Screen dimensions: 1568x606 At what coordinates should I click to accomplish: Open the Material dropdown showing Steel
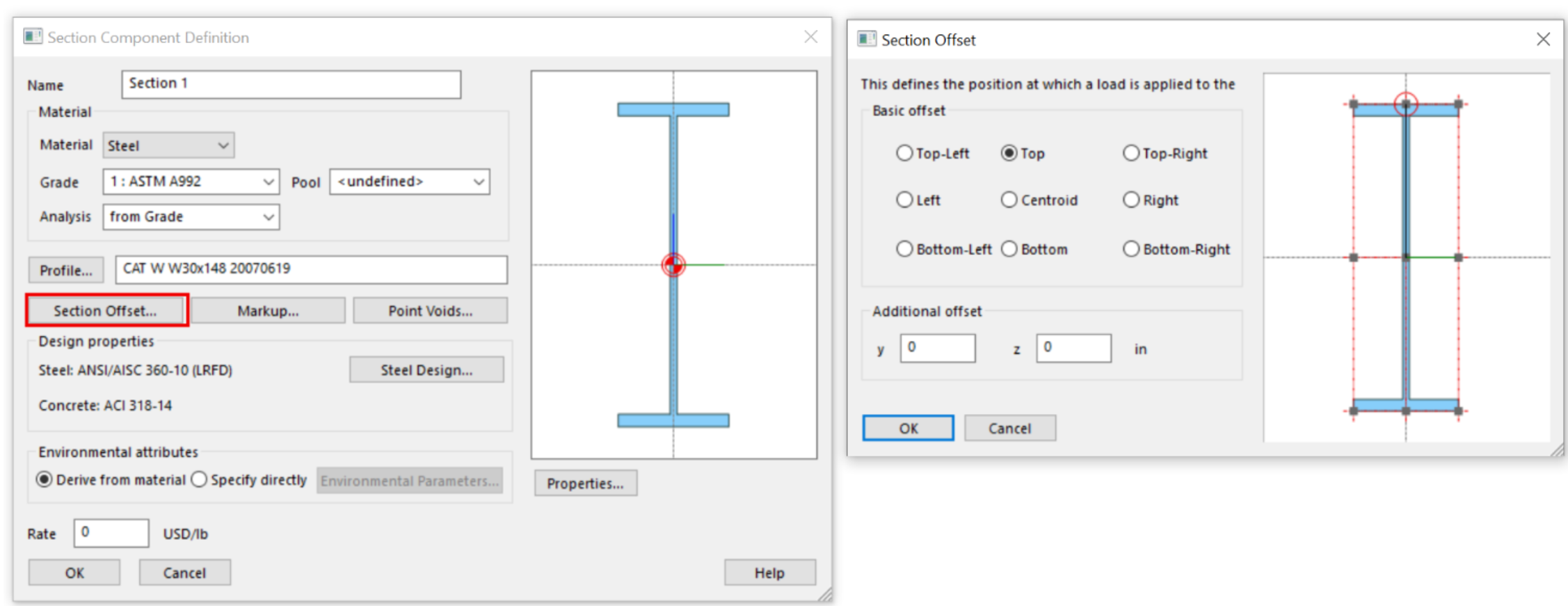click(x=168, y=145)
